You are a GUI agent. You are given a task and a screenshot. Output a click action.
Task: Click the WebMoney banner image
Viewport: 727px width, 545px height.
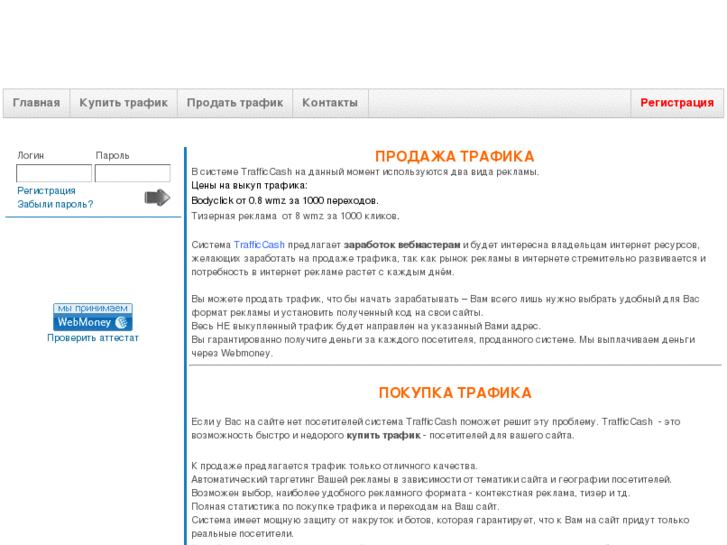[x=93, y=317]
